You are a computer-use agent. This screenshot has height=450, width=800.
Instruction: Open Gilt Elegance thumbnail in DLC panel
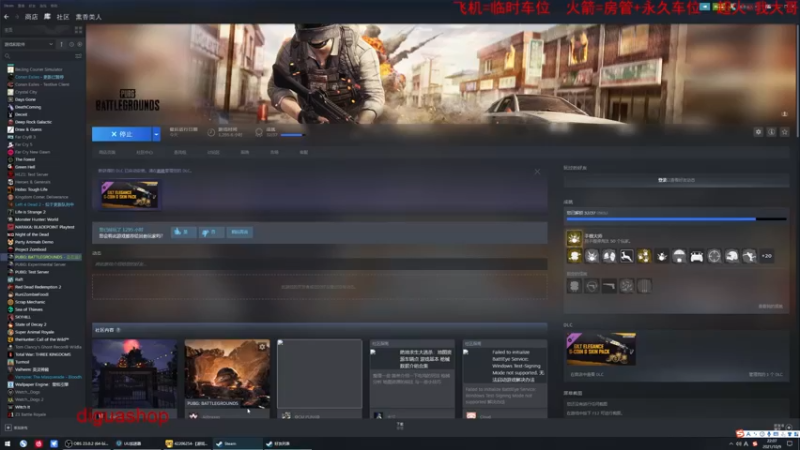(x=601, y=349)
